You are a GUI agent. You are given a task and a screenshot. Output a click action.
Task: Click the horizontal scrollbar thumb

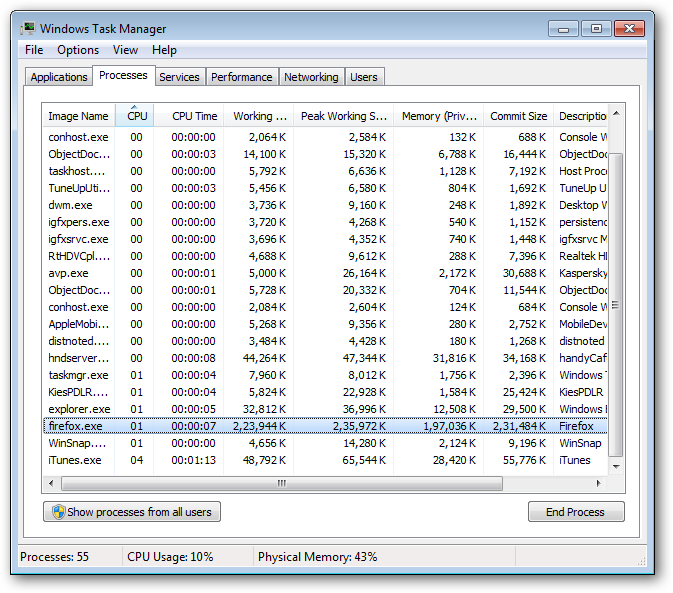click(282, 484)
